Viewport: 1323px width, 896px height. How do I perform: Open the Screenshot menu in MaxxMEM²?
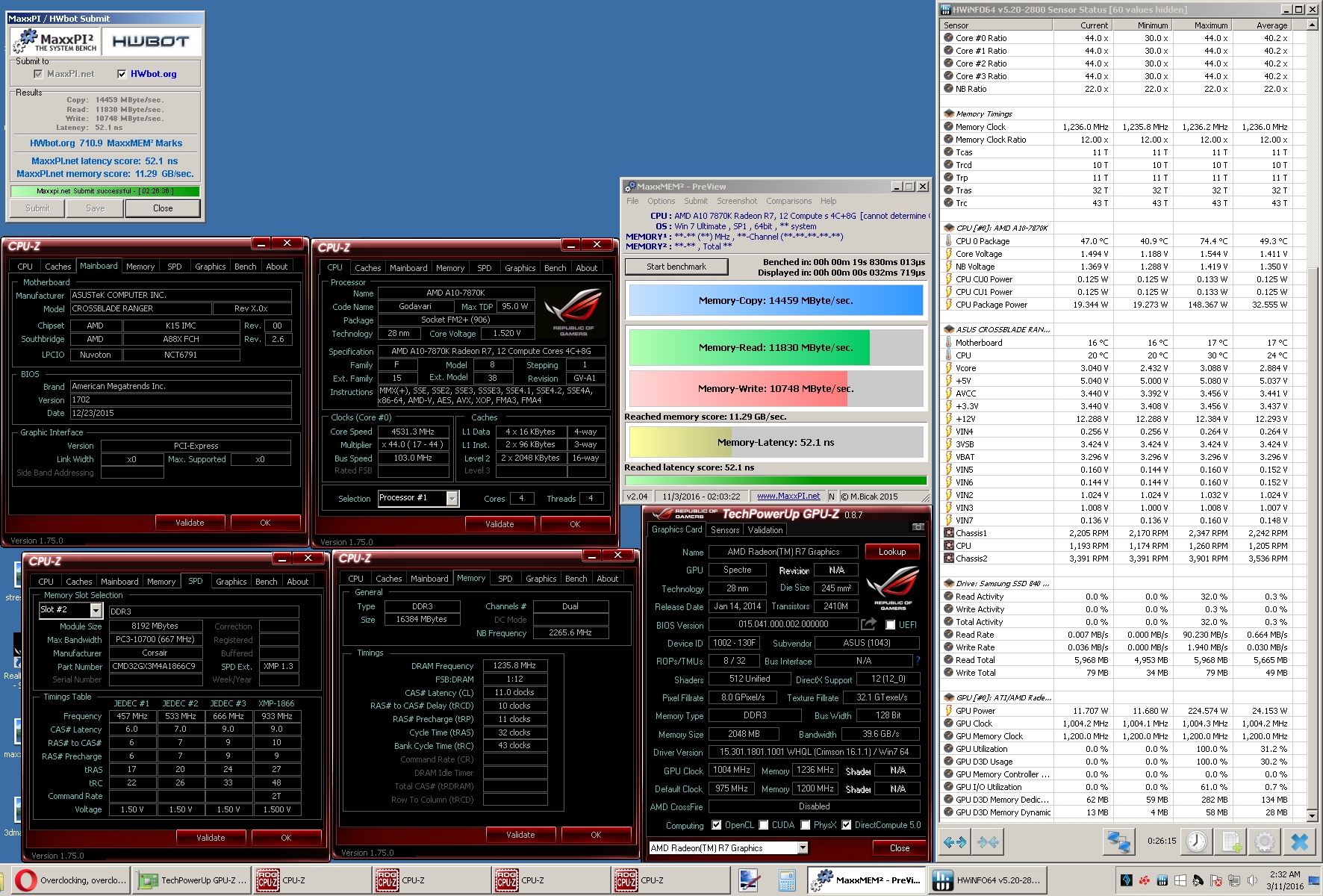pyautogui.click(x=737, y=201)
